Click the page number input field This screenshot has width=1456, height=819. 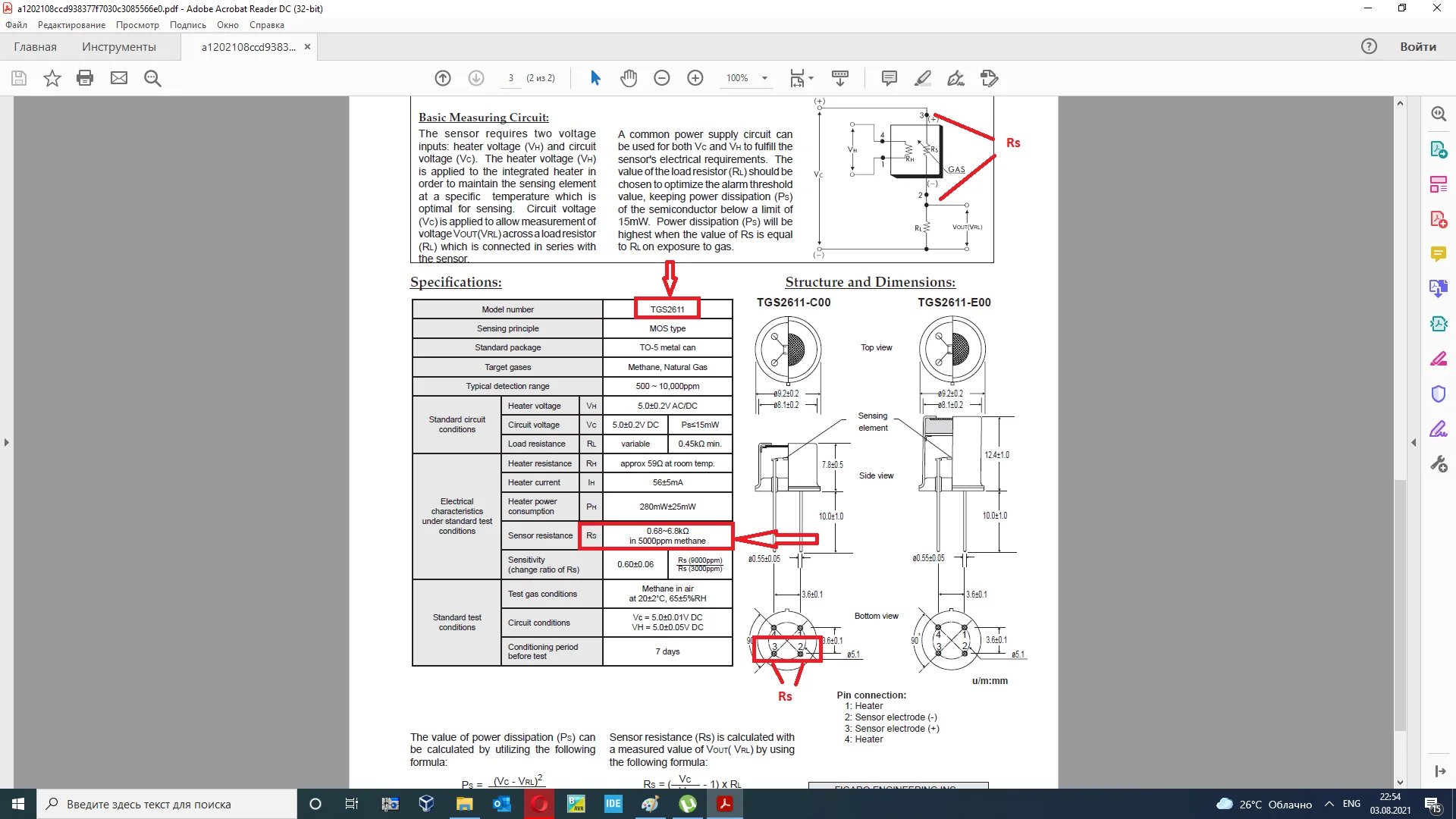511,78
